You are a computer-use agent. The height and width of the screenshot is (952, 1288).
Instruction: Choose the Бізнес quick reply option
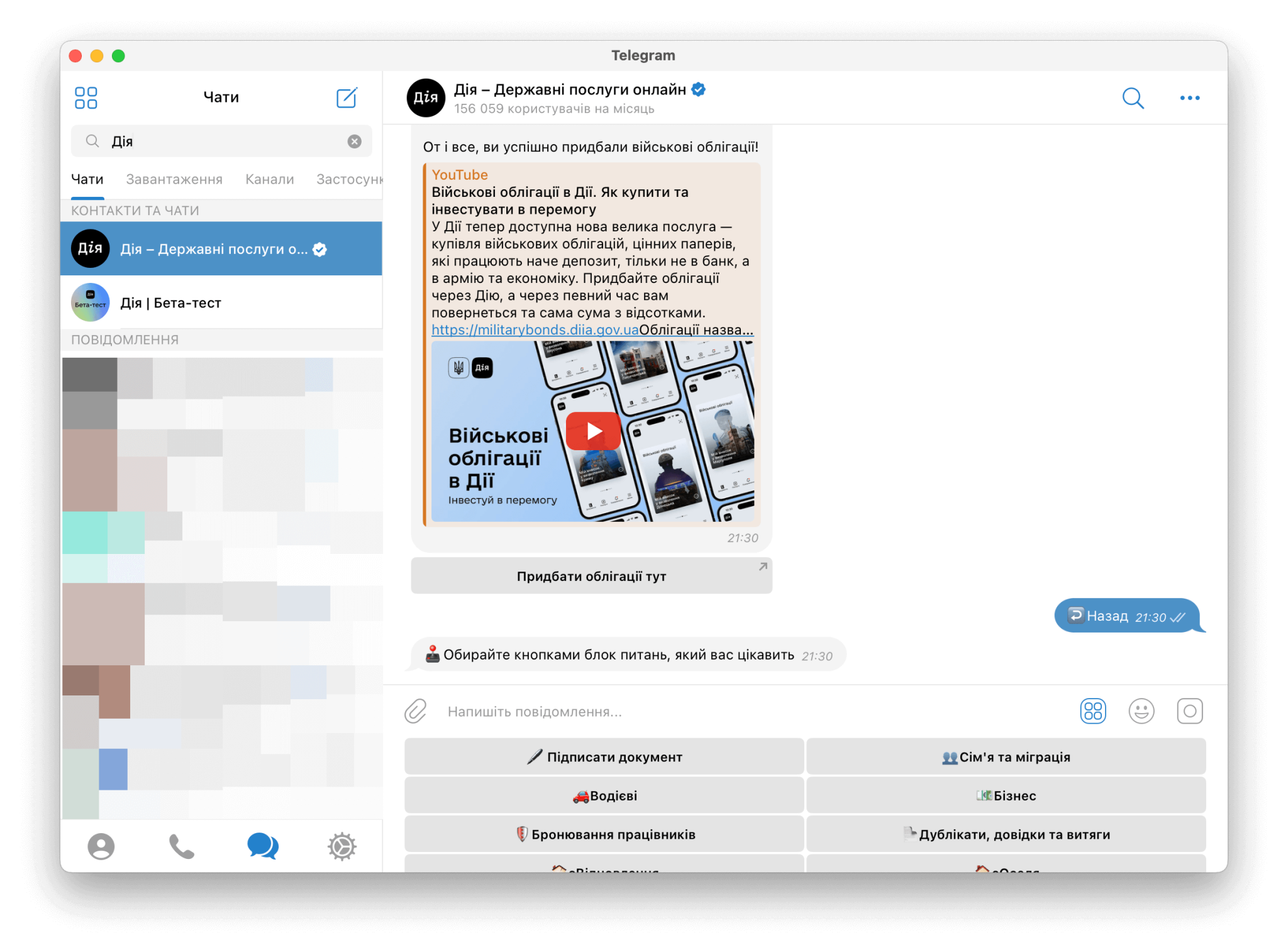[x=1006, y=795]
